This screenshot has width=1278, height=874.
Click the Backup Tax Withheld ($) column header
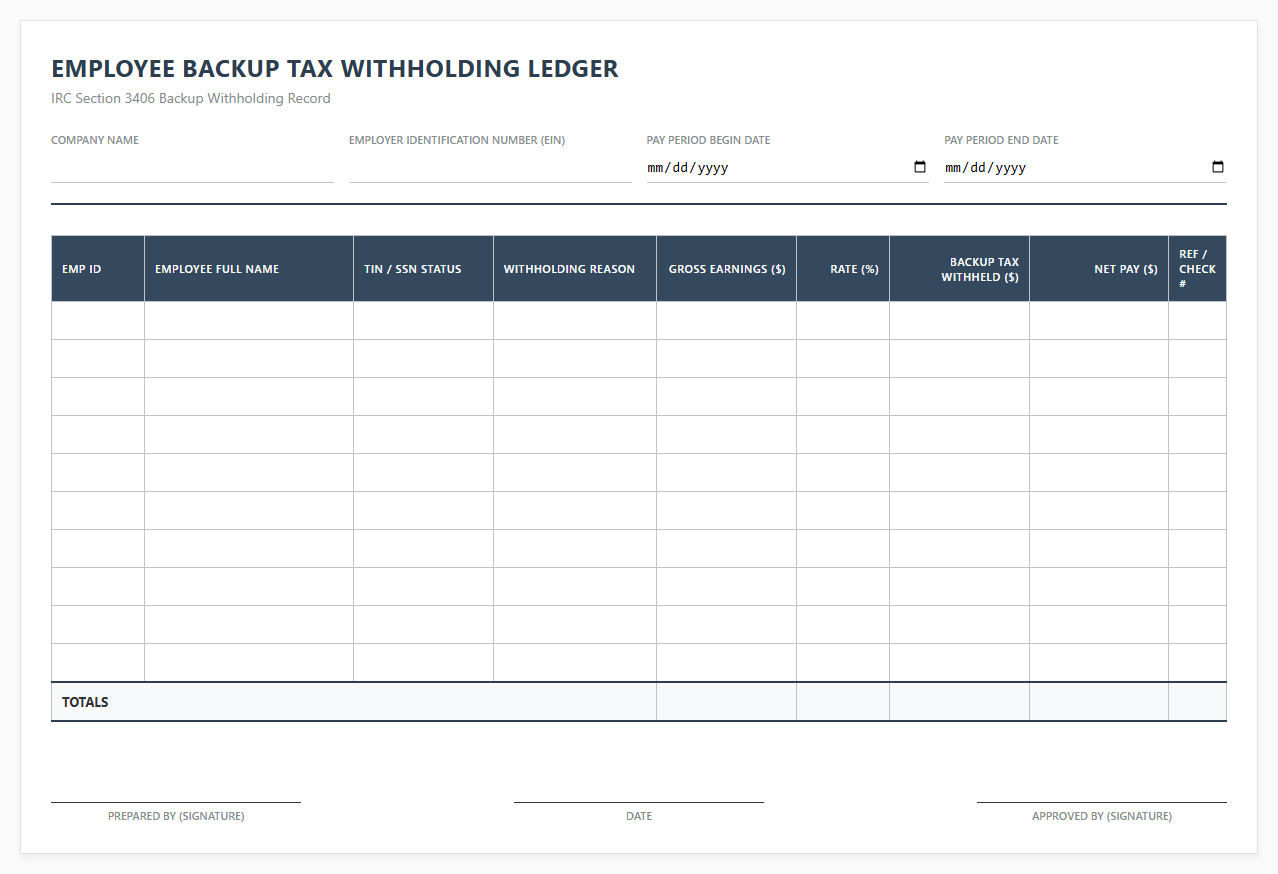click(x=960, y=269)
